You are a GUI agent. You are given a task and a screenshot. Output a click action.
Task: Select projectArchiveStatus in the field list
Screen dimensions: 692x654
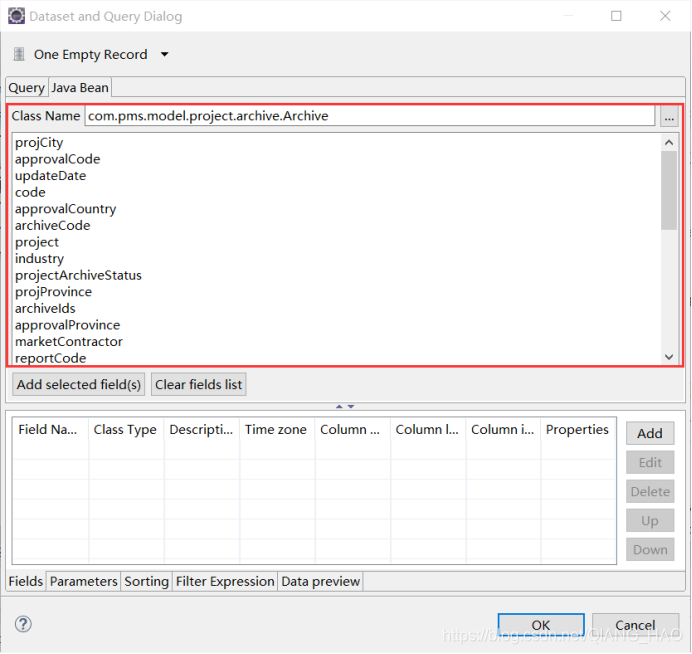click(78, 275)
